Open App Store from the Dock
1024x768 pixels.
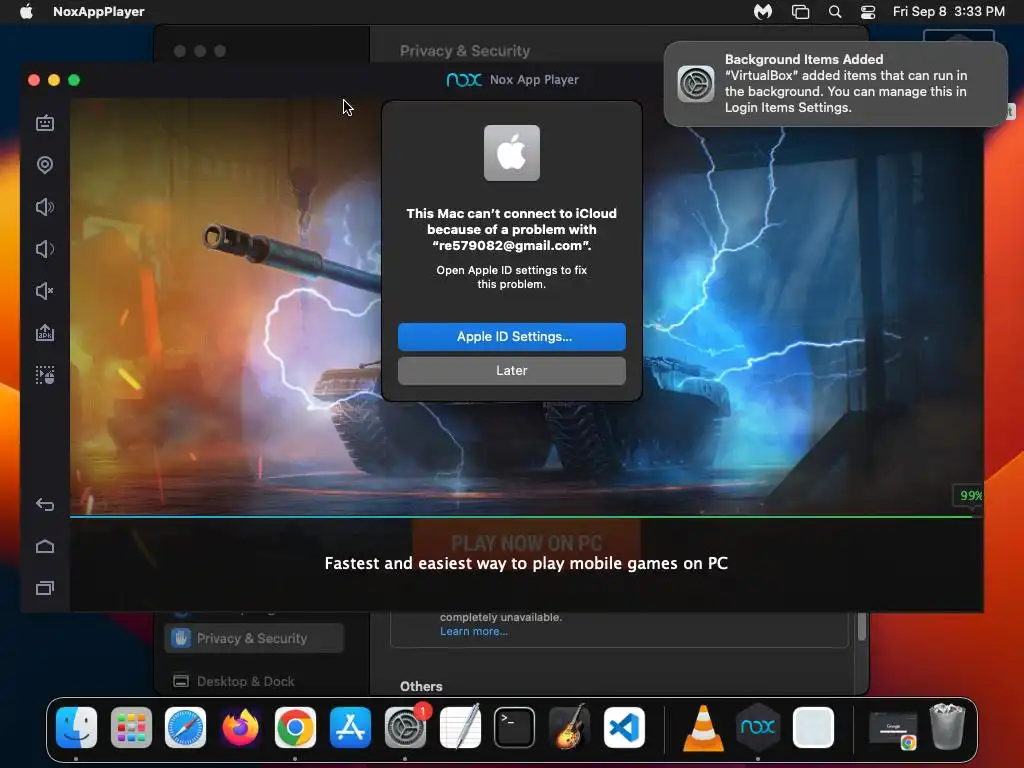click(350, 727)
